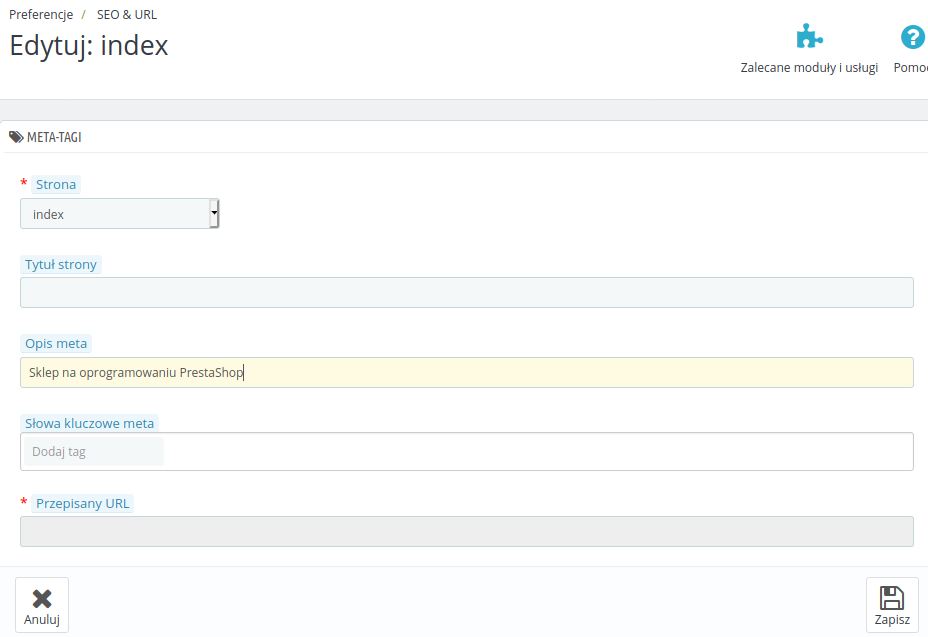This screenshot has height=637, width=928.
Task: Focus the Tytuł strony input field
Action: click(x=466, y=292)
